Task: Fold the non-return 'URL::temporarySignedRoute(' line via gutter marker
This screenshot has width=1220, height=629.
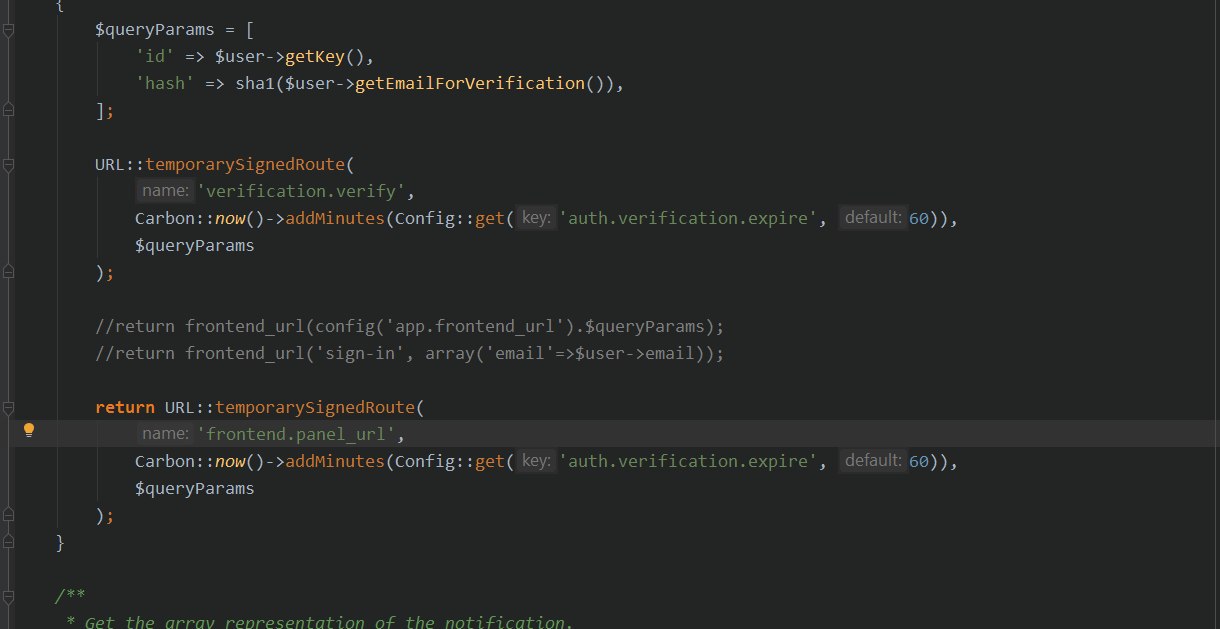Action: click(x=8, y=165)
